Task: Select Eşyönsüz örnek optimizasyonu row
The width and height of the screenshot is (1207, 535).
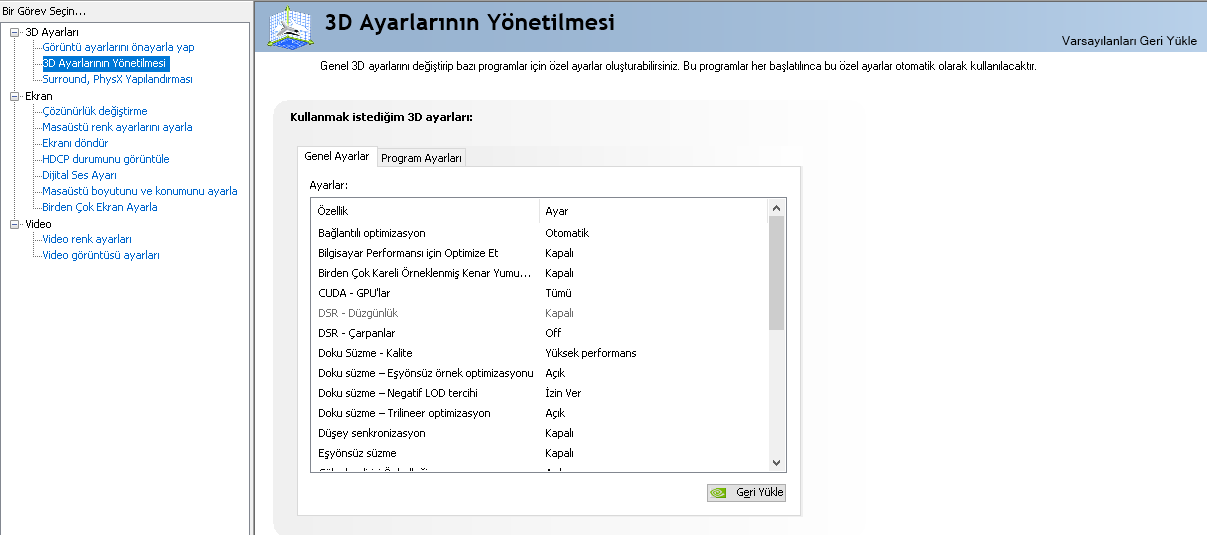Action: (539, 373)
